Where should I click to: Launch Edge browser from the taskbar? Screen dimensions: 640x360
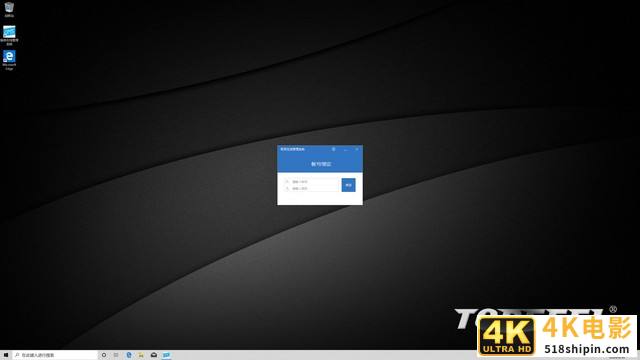(129, 355)
